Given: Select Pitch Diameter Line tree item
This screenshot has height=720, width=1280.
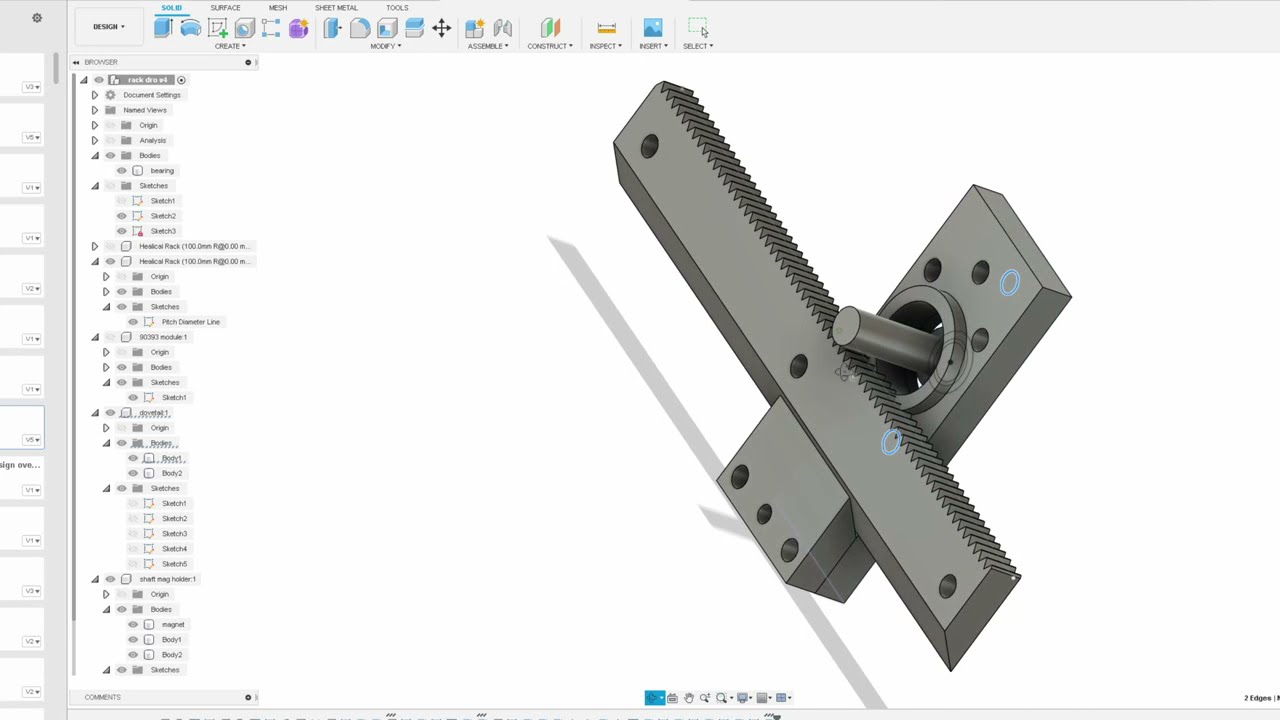Looking at the screenshot, I should pos(191,322).
